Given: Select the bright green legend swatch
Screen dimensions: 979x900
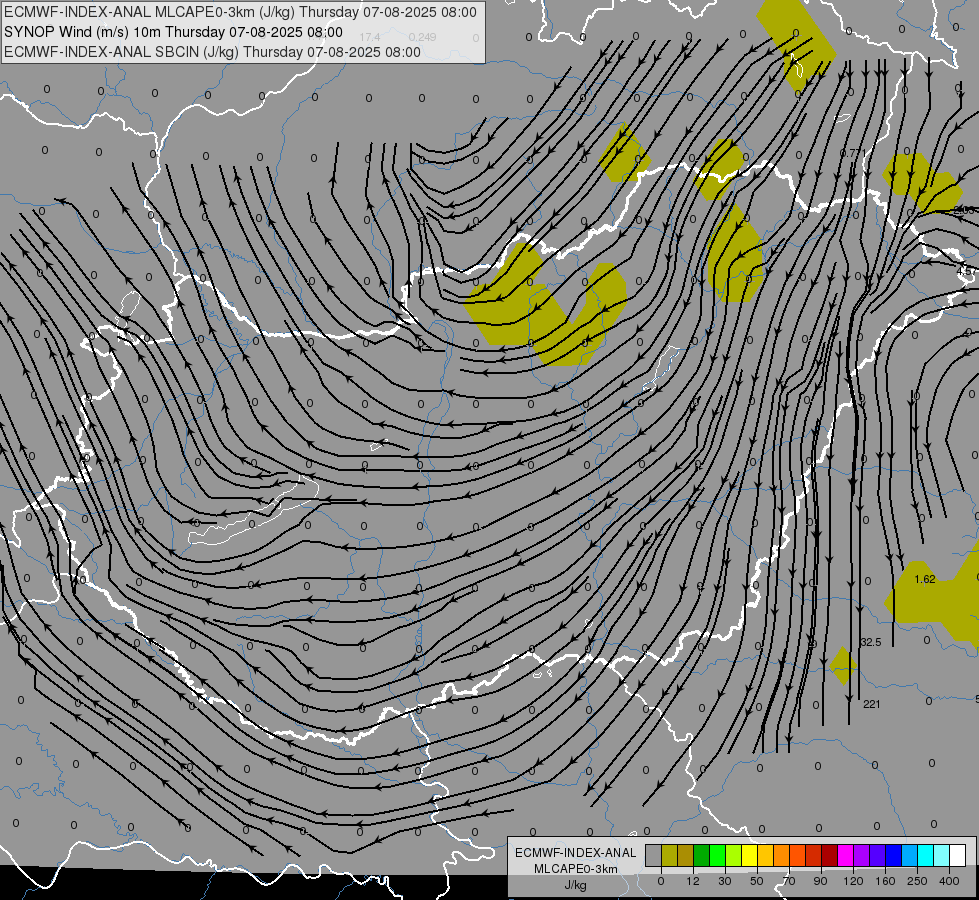Looking at the screenshot, I should [x=717, y=856].
